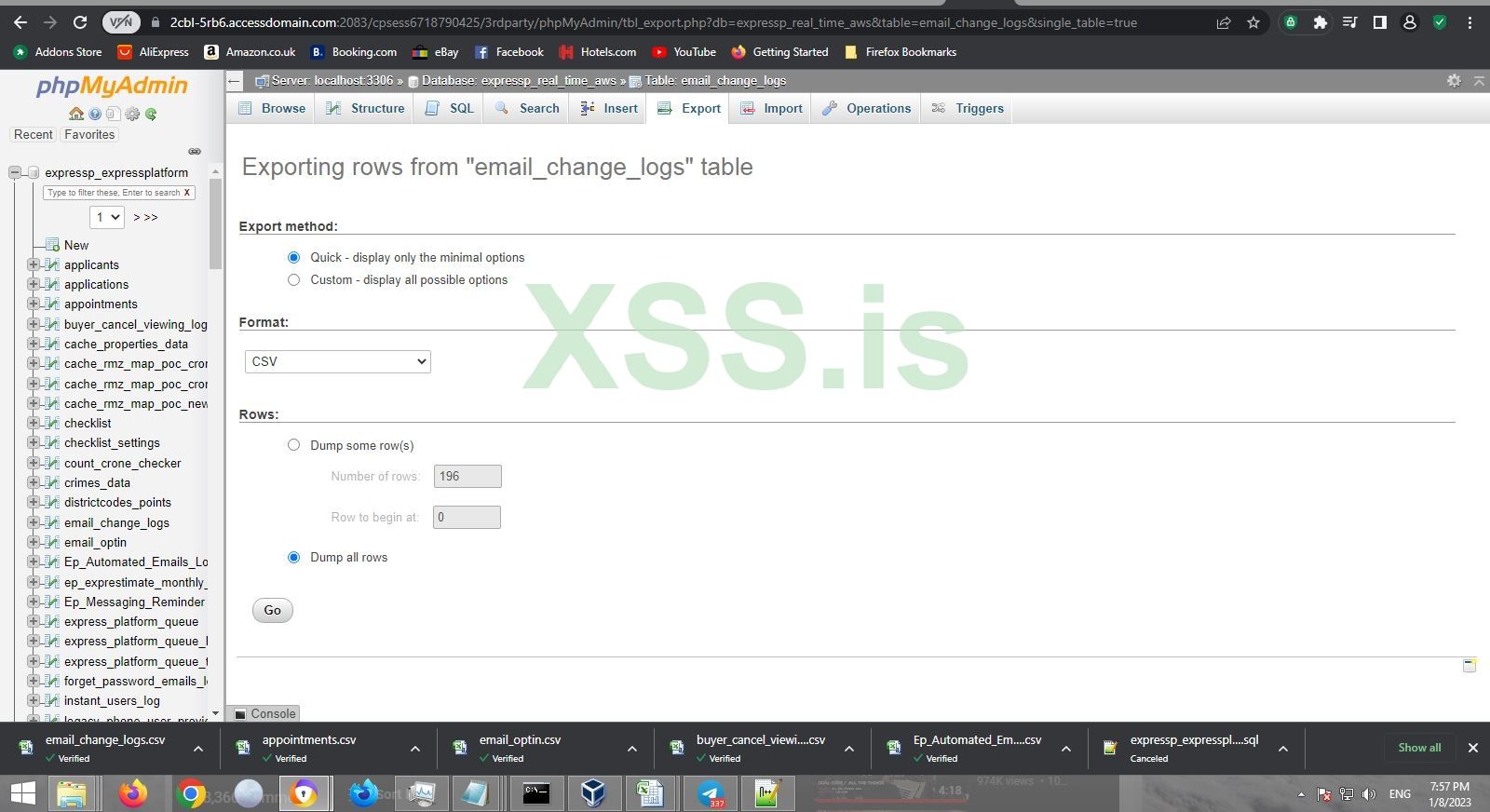Close the downloads bar
Screen dimensions: 1490x812
point(1473,748)
